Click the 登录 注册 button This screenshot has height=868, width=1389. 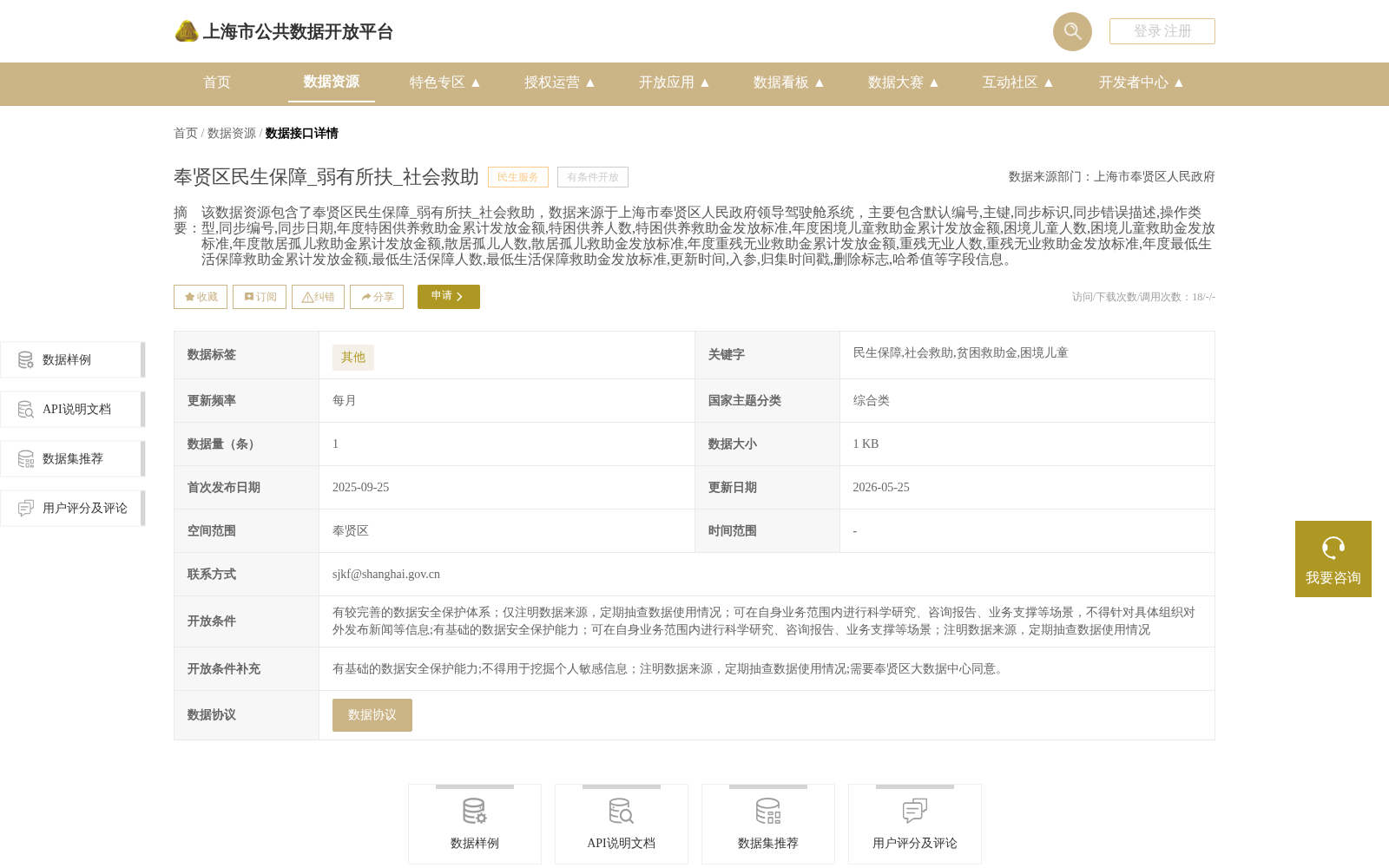coord(1162,31)
